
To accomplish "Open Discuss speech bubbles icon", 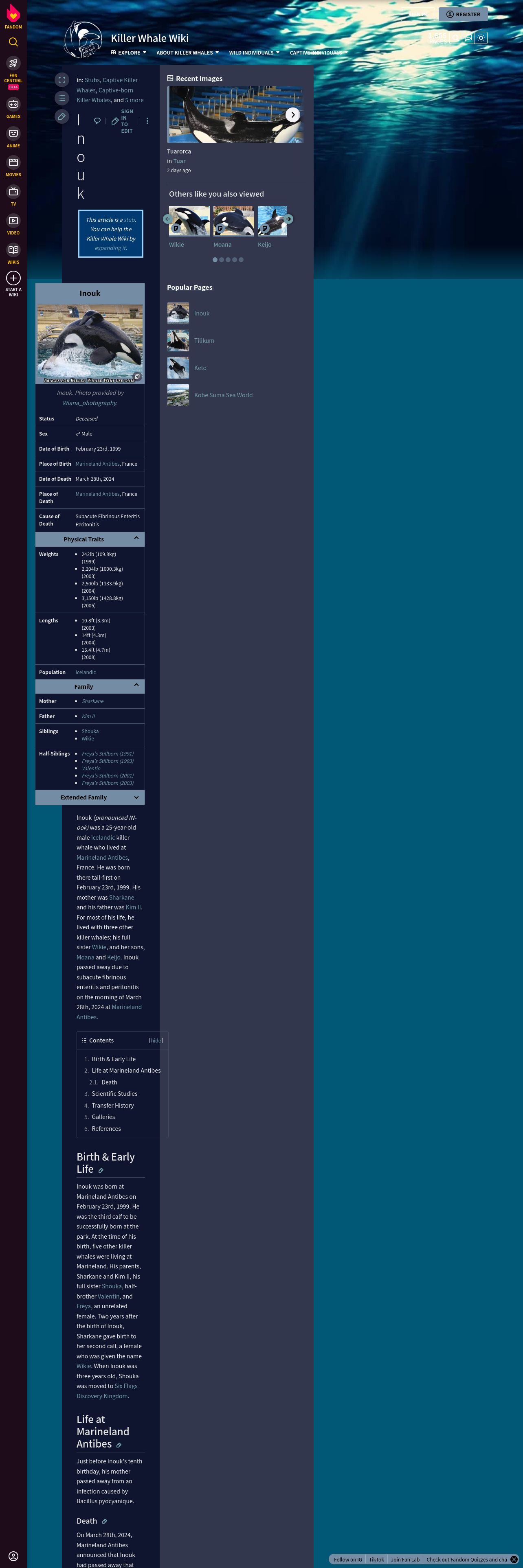I will pyautogui.click(x=468, y=38).
